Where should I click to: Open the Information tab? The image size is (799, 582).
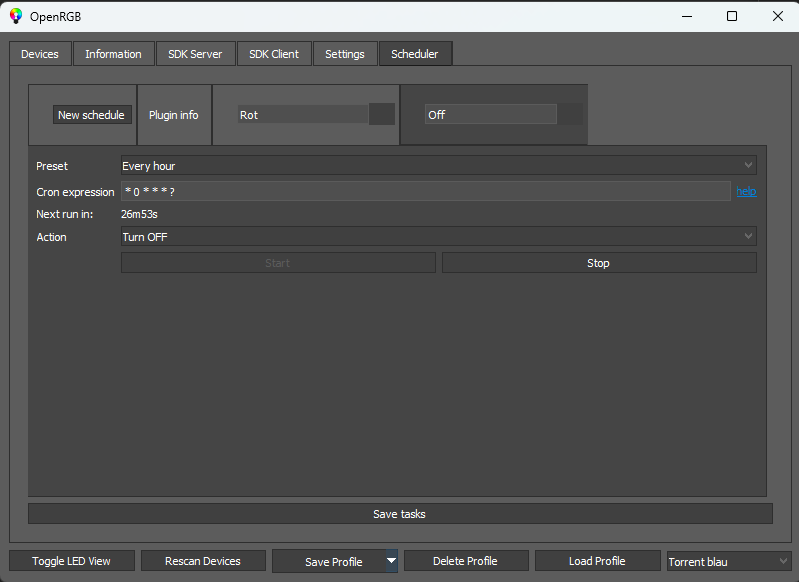point(113,54)
